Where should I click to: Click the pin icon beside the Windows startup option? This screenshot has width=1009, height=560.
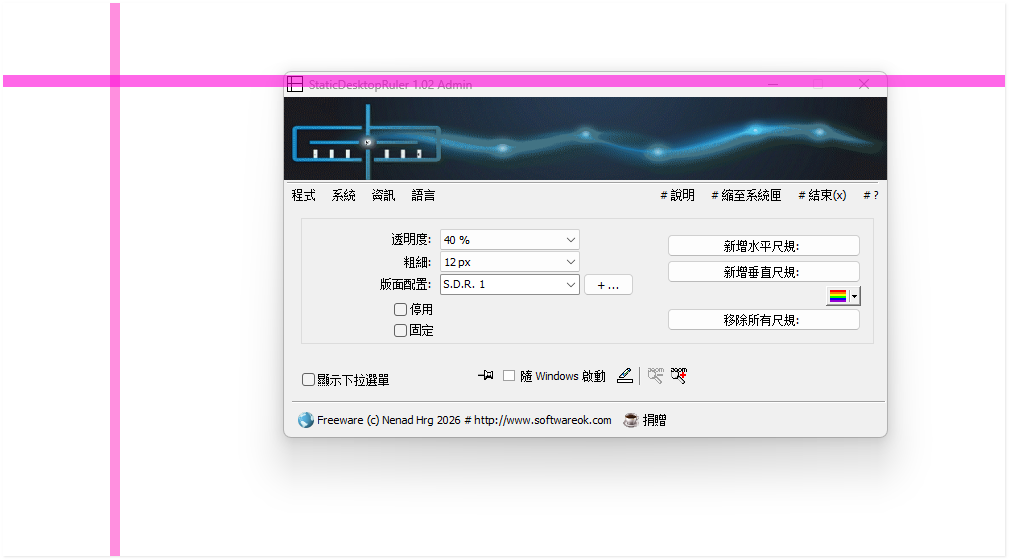[x=486, y=375]
